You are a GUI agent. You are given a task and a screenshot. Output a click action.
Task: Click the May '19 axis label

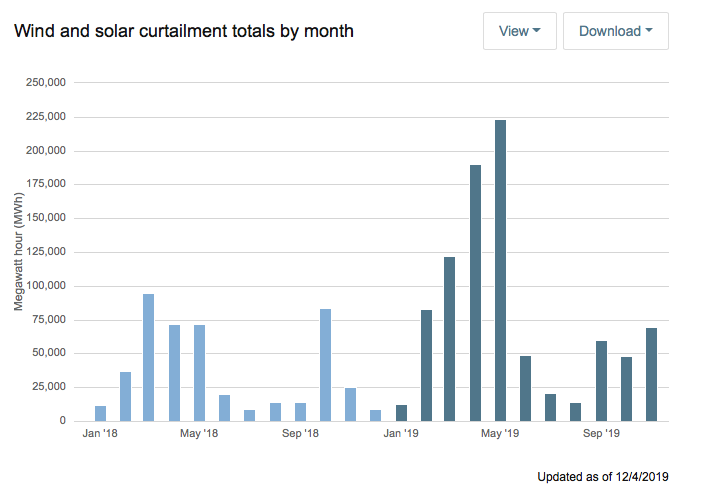[x=500, y=433]
